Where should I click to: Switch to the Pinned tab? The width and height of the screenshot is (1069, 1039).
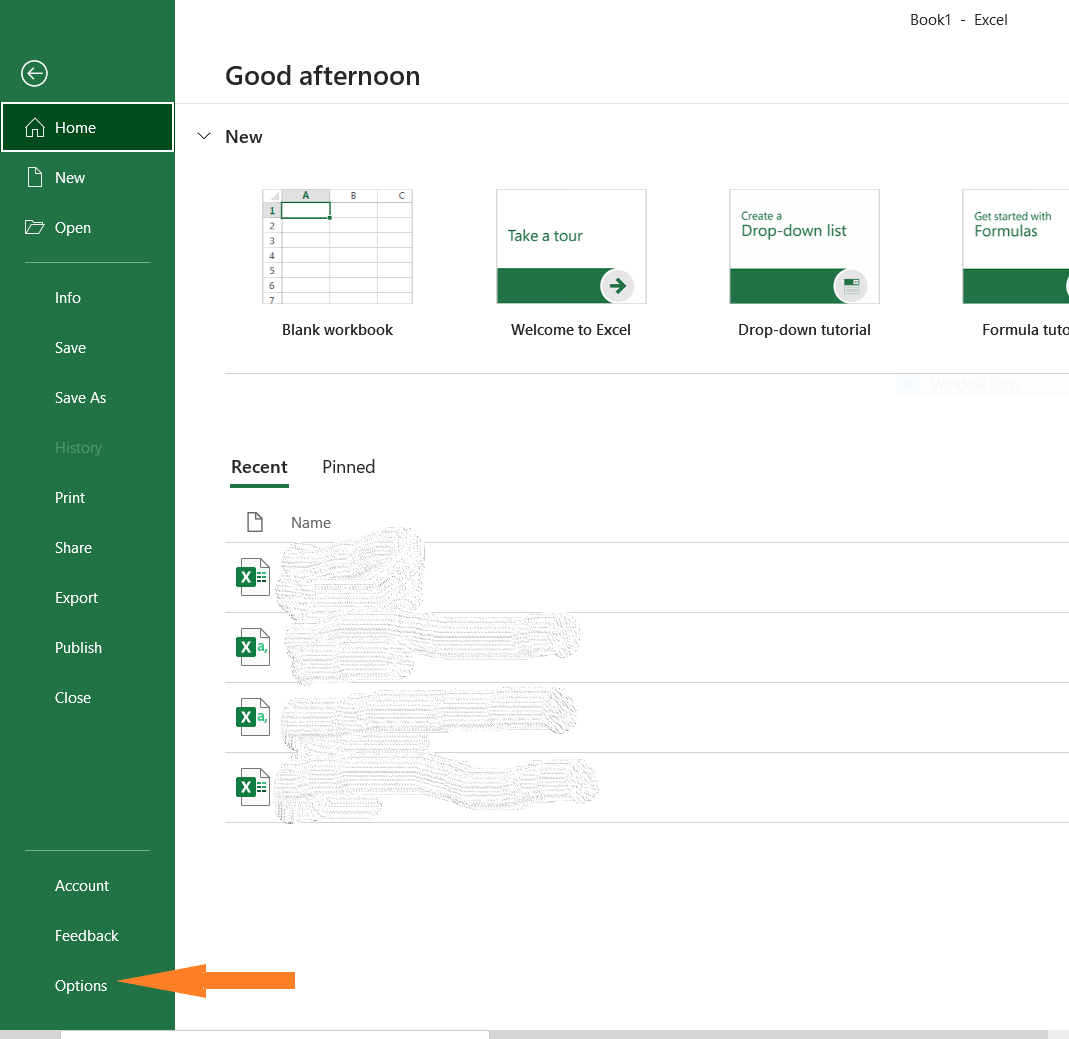348,467
